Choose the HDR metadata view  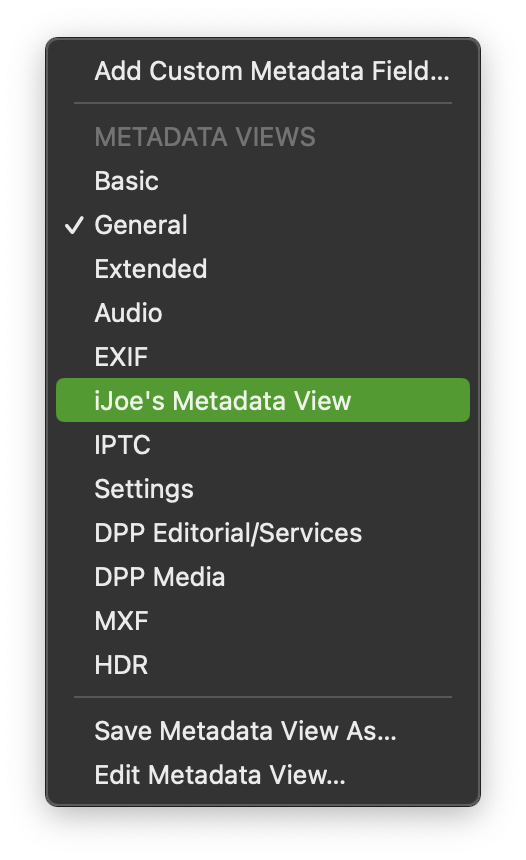pos(263,665)
